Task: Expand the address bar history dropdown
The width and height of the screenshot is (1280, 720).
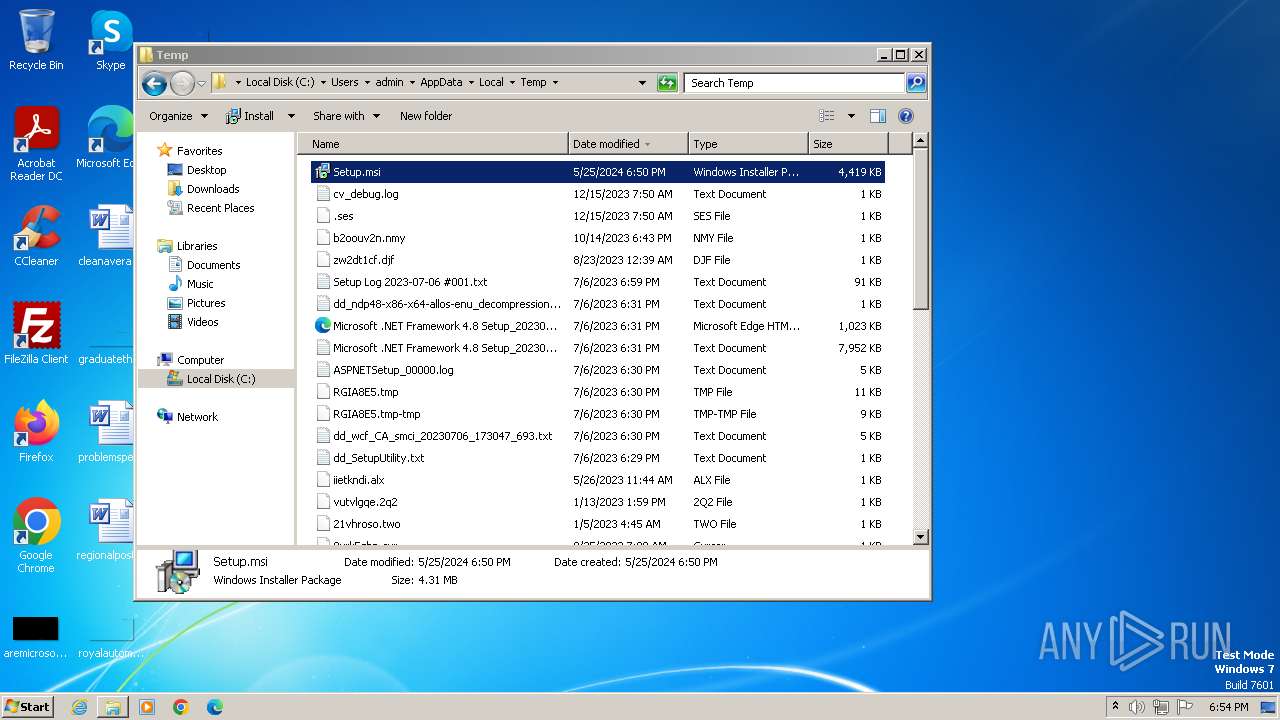Action: tap(642, 83)
